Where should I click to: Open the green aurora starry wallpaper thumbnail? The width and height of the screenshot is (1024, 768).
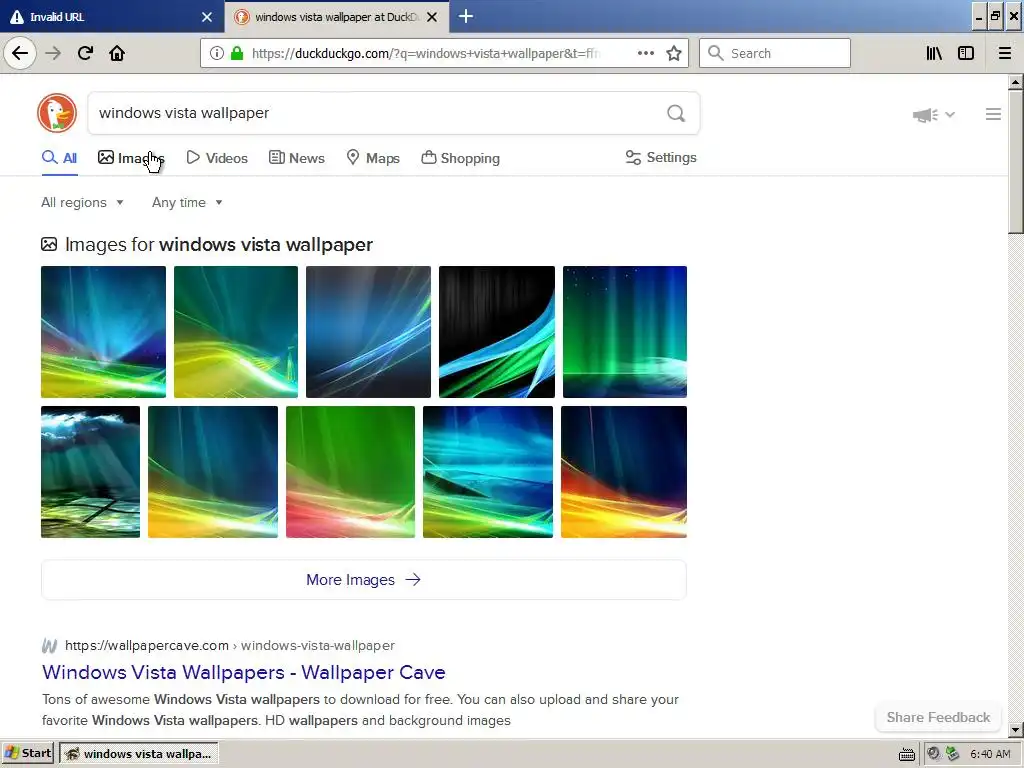(x=625, y=332)
